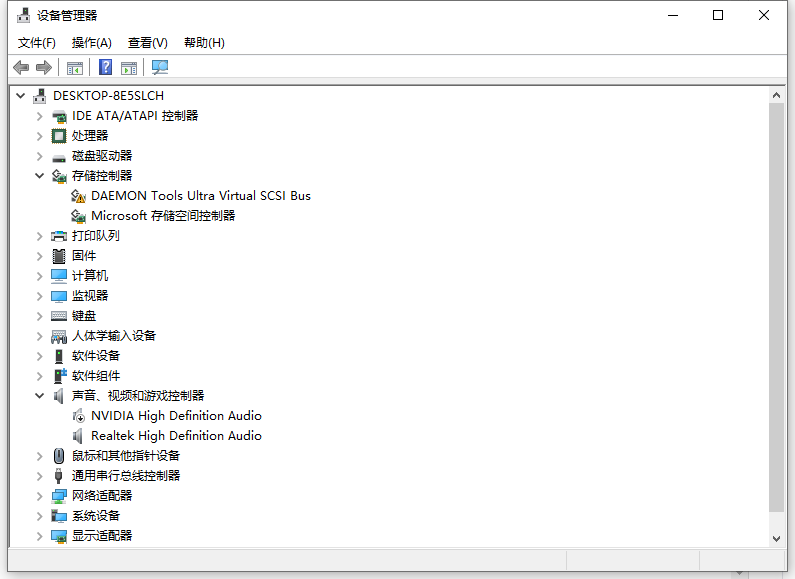
Task: Select the Realtek High Definition Audio device
Action: coord(176,435)
